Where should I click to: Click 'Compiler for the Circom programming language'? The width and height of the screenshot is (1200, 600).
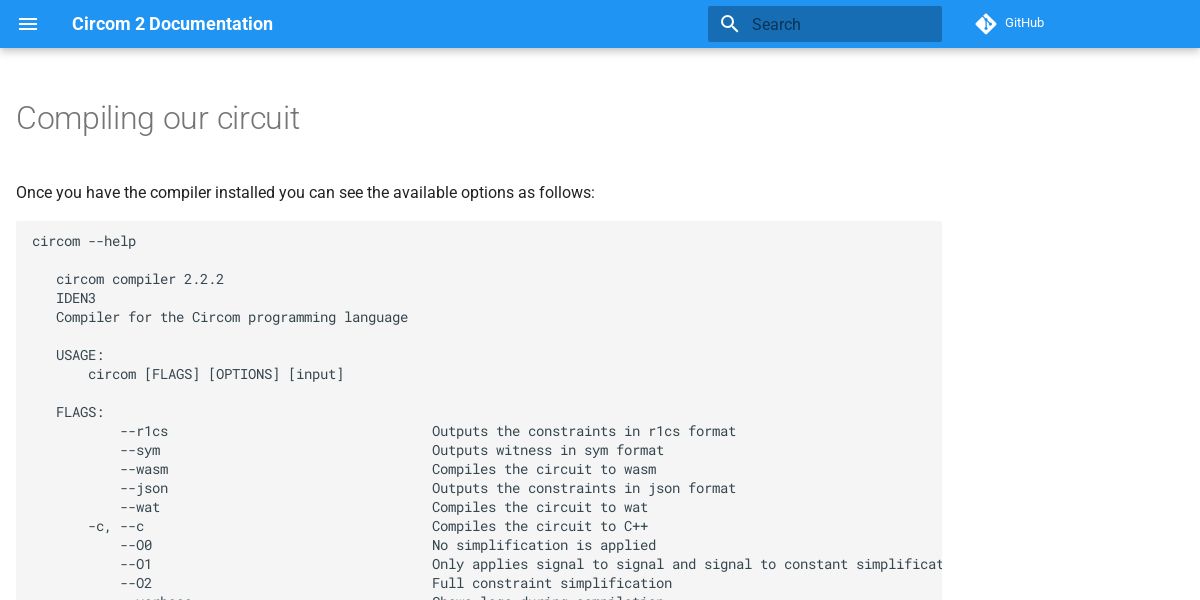(232, 317)
